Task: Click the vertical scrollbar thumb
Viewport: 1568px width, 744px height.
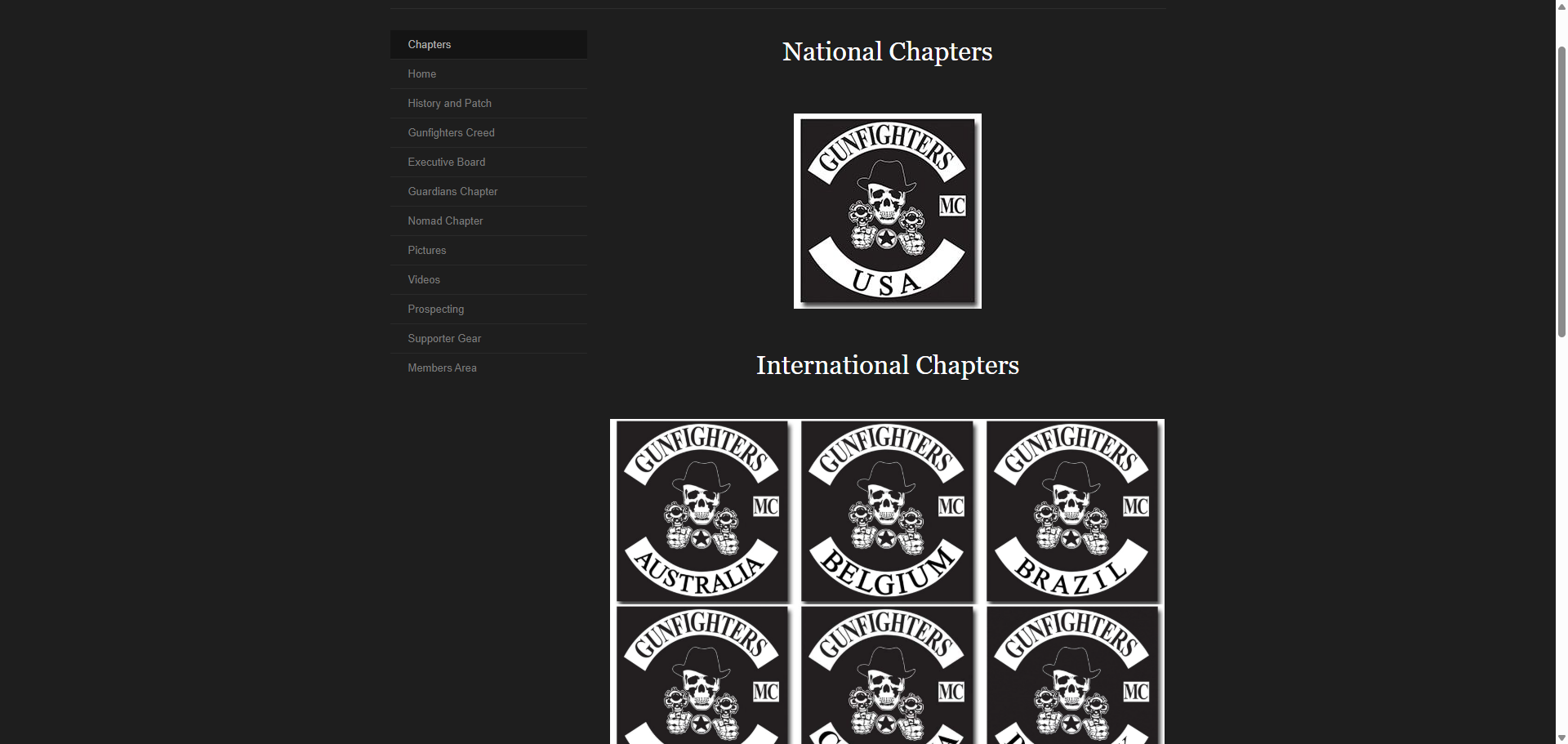Action: point(1561,192)
